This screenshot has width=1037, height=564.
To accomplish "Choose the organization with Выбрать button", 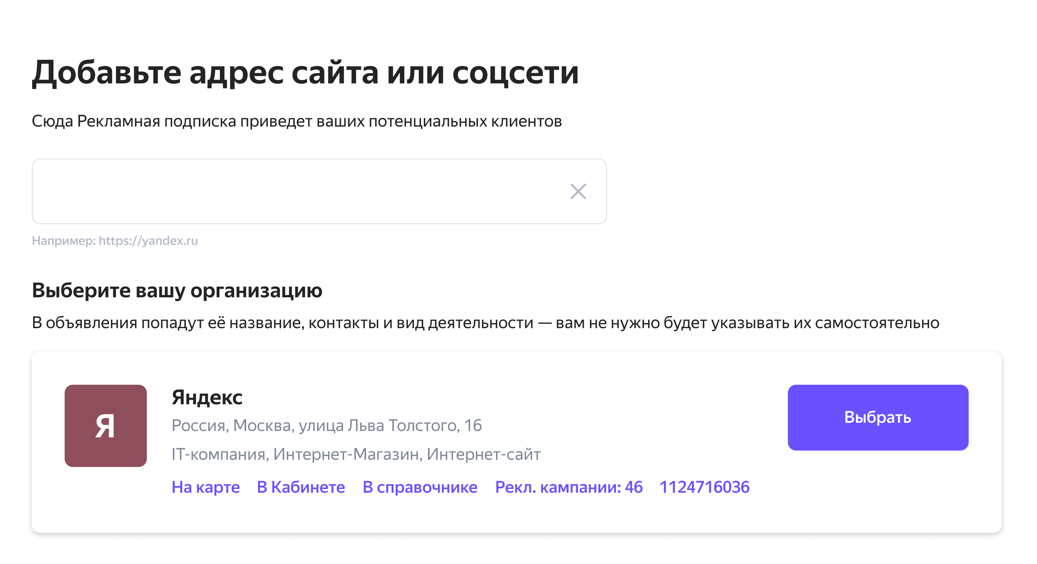I will 878,417.
